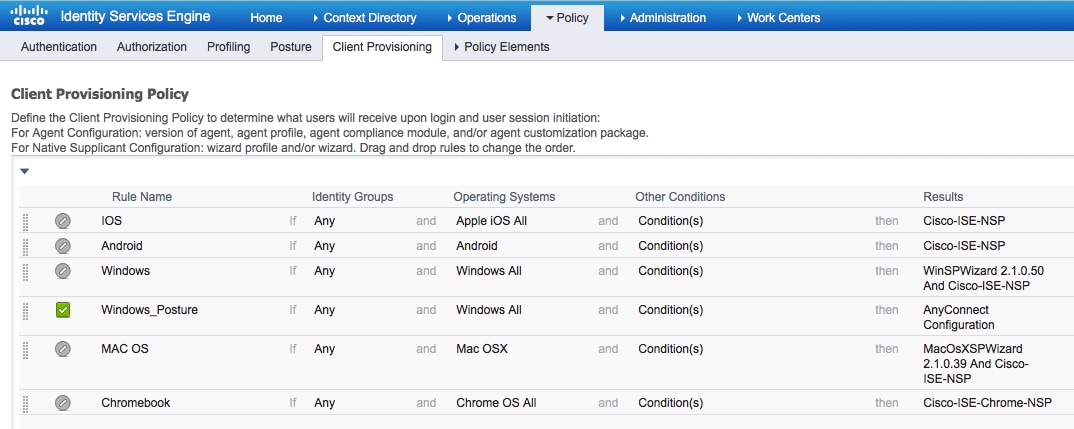Grab the drag handle of Windows rule

coord(26,271)
